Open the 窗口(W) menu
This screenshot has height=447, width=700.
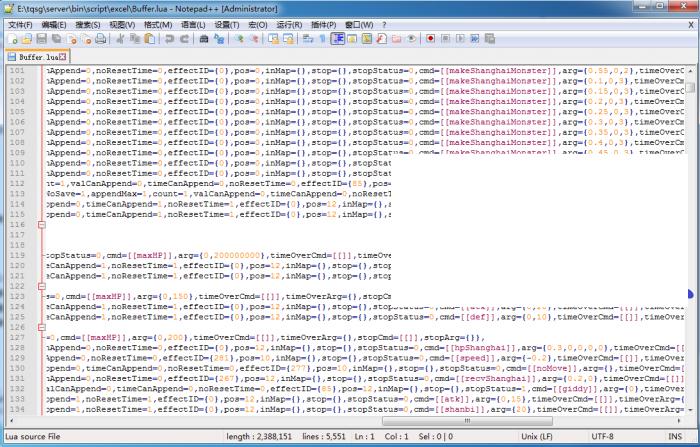[359, 25]
